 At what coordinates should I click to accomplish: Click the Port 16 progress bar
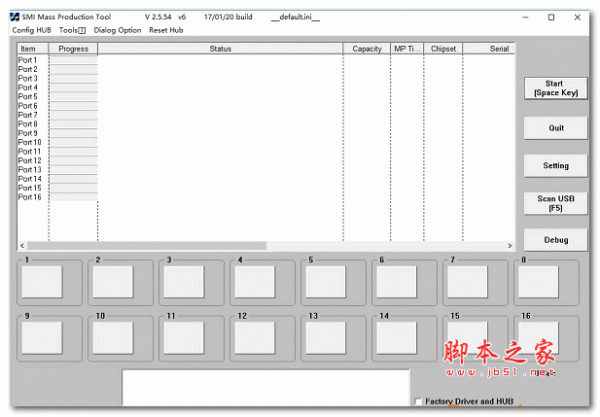(73, 197)
